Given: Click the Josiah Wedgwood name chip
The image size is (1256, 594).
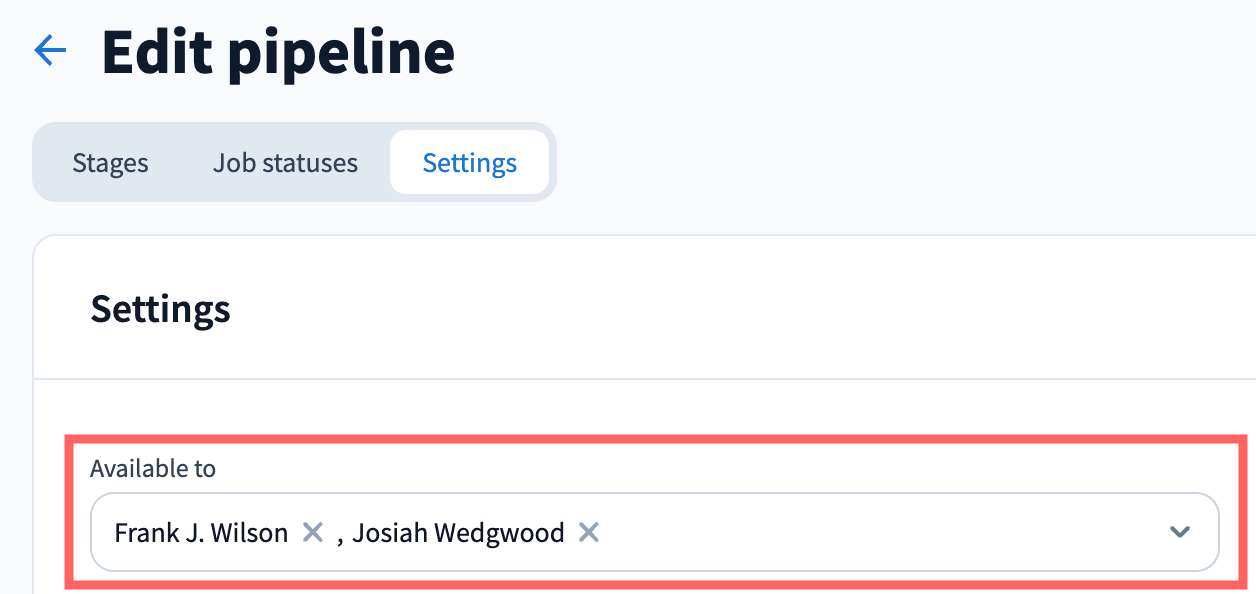Looking at the screenshot, I should point(458,532).
